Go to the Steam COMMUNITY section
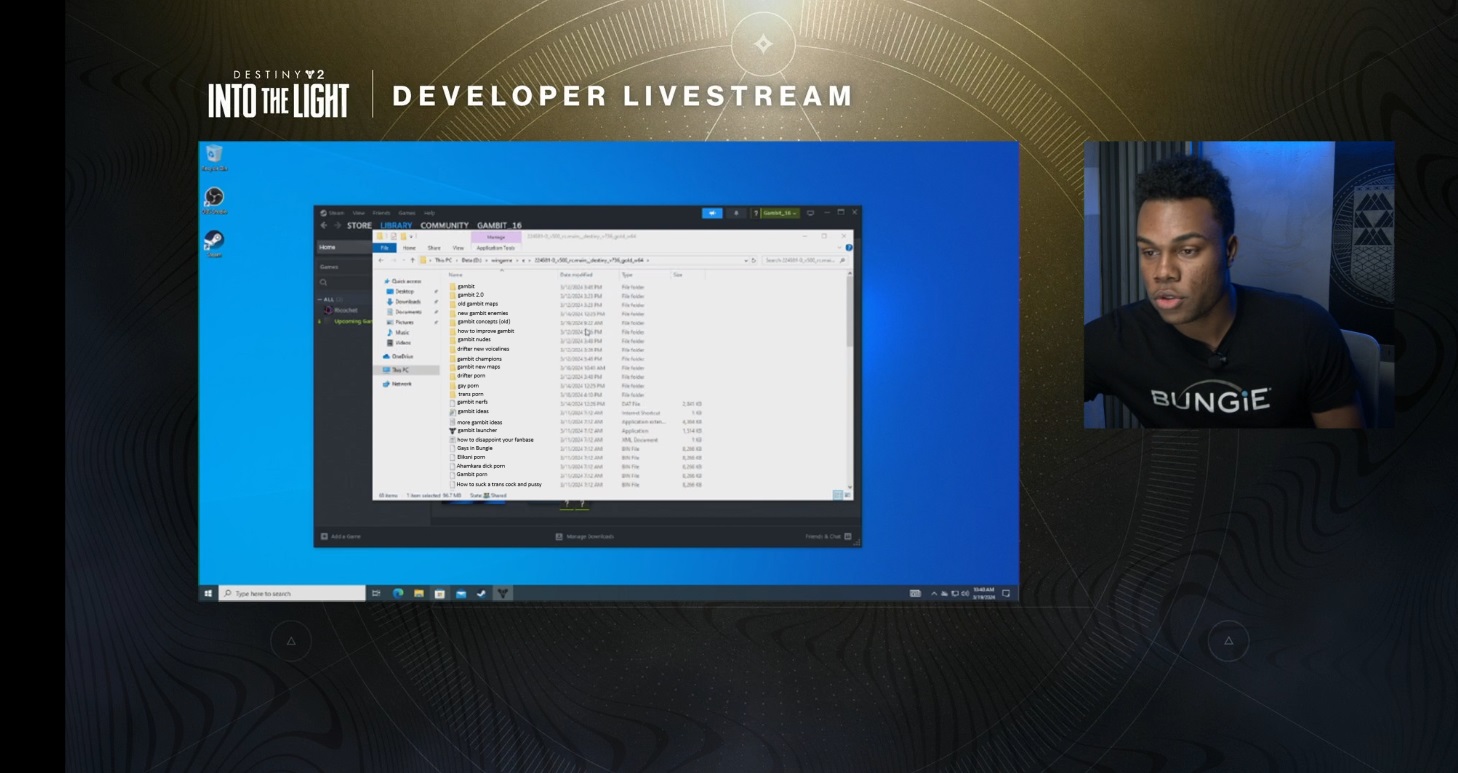Screen dimensions: 1458x773 click(x=444, y=225)
